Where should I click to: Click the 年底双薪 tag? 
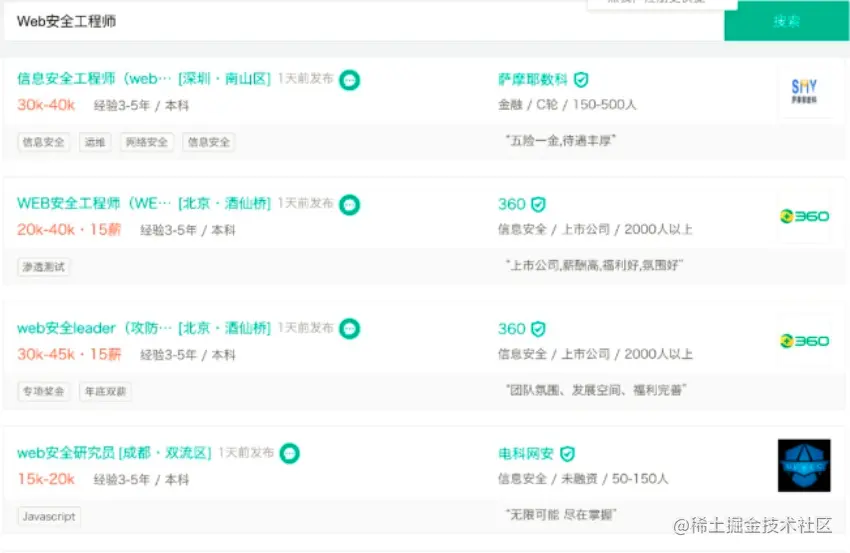105,391
